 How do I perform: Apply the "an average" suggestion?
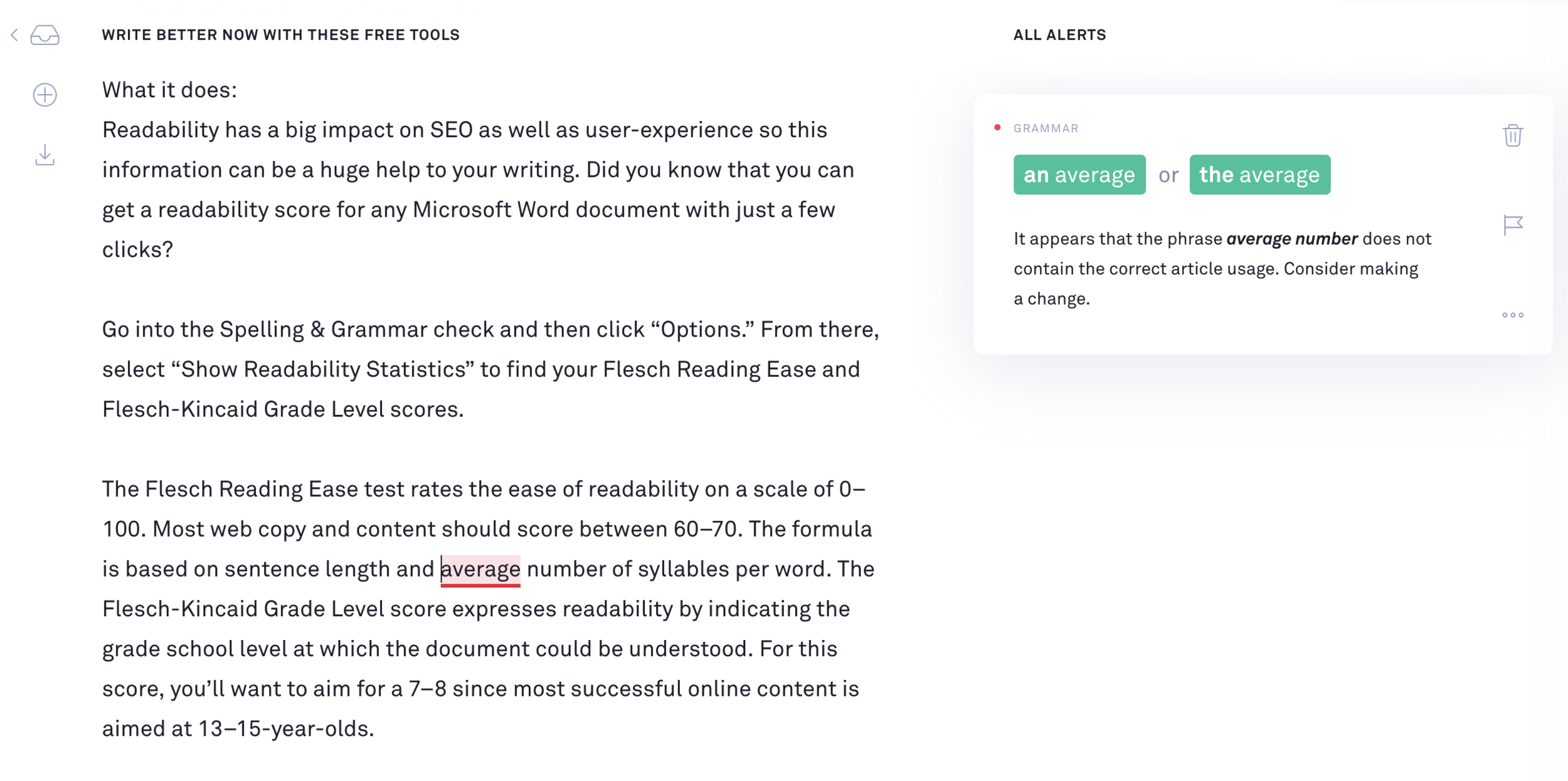point(1079,175)
